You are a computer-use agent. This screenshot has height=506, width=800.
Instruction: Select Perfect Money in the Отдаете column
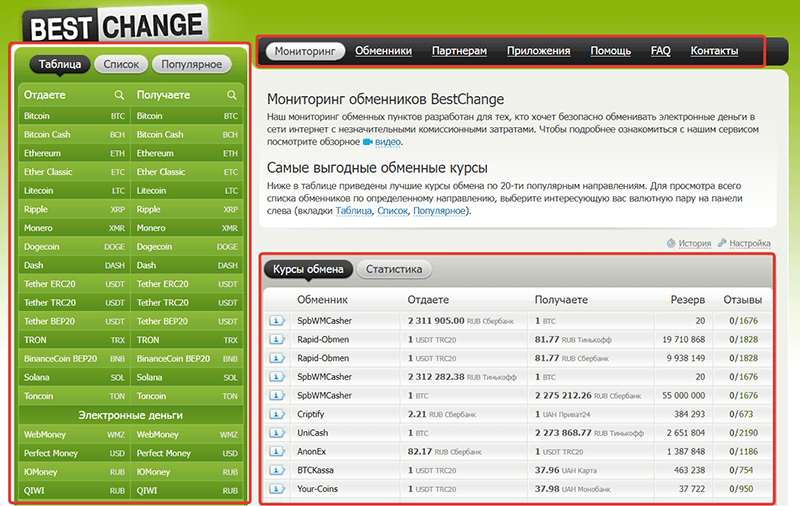click(x=74, y=453)
